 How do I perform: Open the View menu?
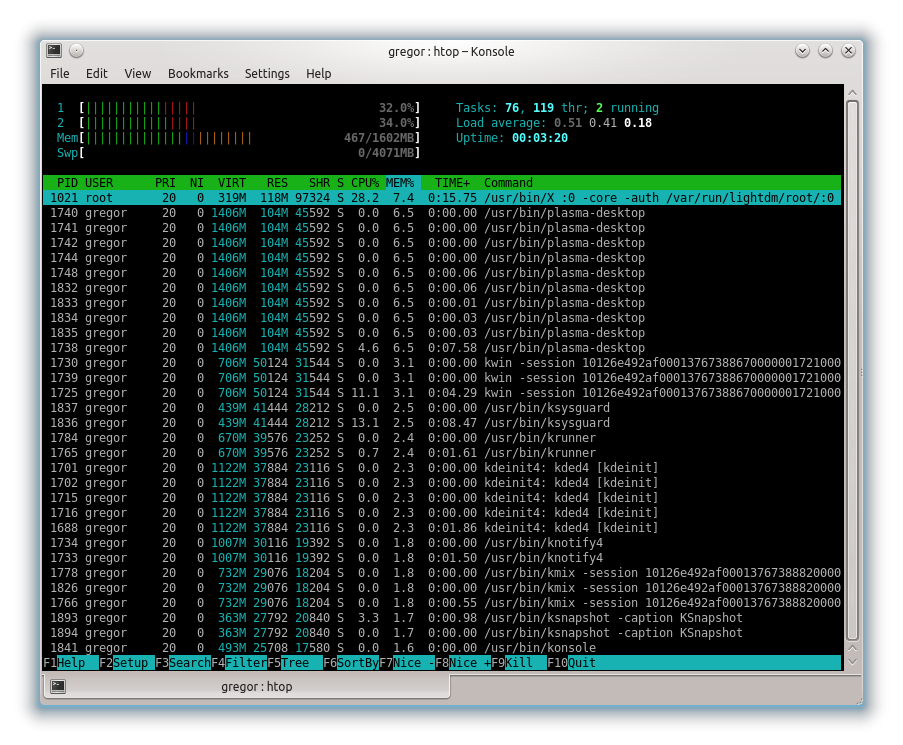point(138,74)
